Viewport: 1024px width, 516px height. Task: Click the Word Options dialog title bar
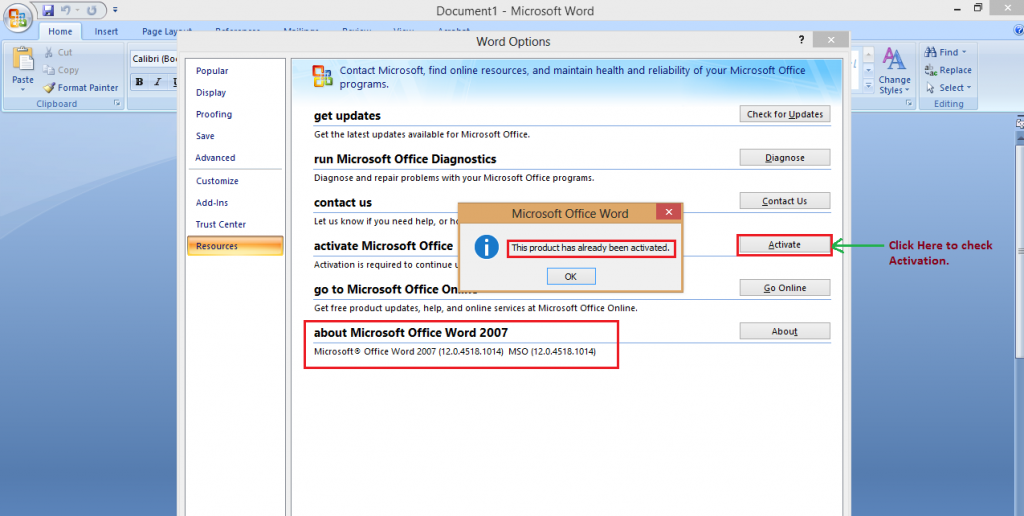click(x=513, y=40)
